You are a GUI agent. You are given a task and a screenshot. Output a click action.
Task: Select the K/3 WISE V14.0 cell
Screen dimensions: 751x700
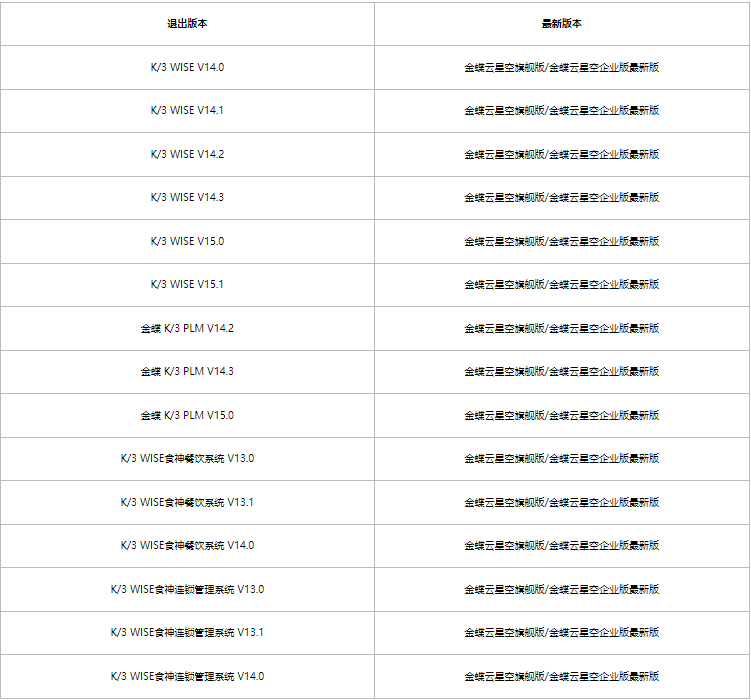click(187, 68)
